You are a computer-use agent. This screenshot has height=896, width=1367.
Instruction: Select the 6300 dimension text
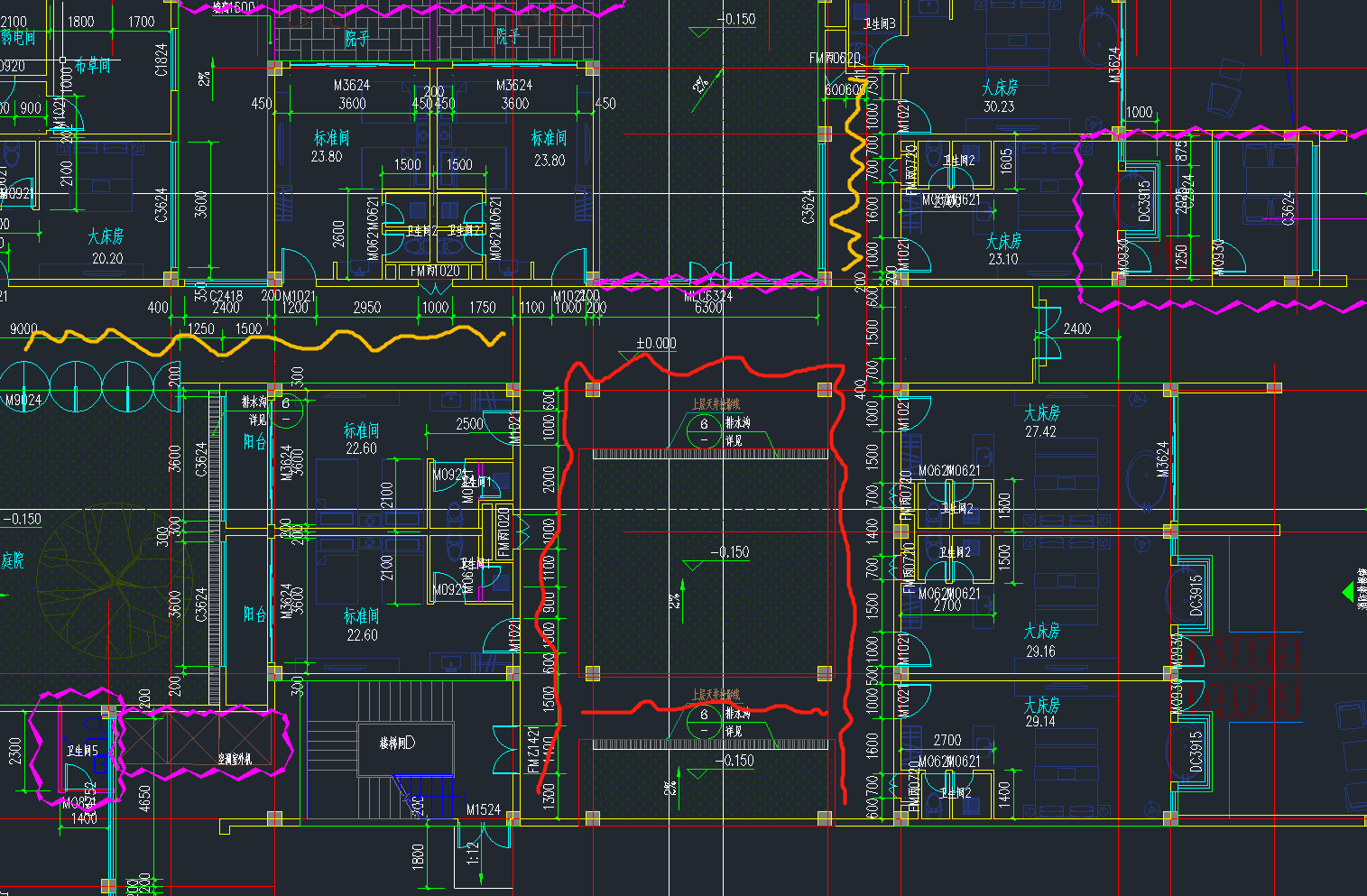pos(708,308)
